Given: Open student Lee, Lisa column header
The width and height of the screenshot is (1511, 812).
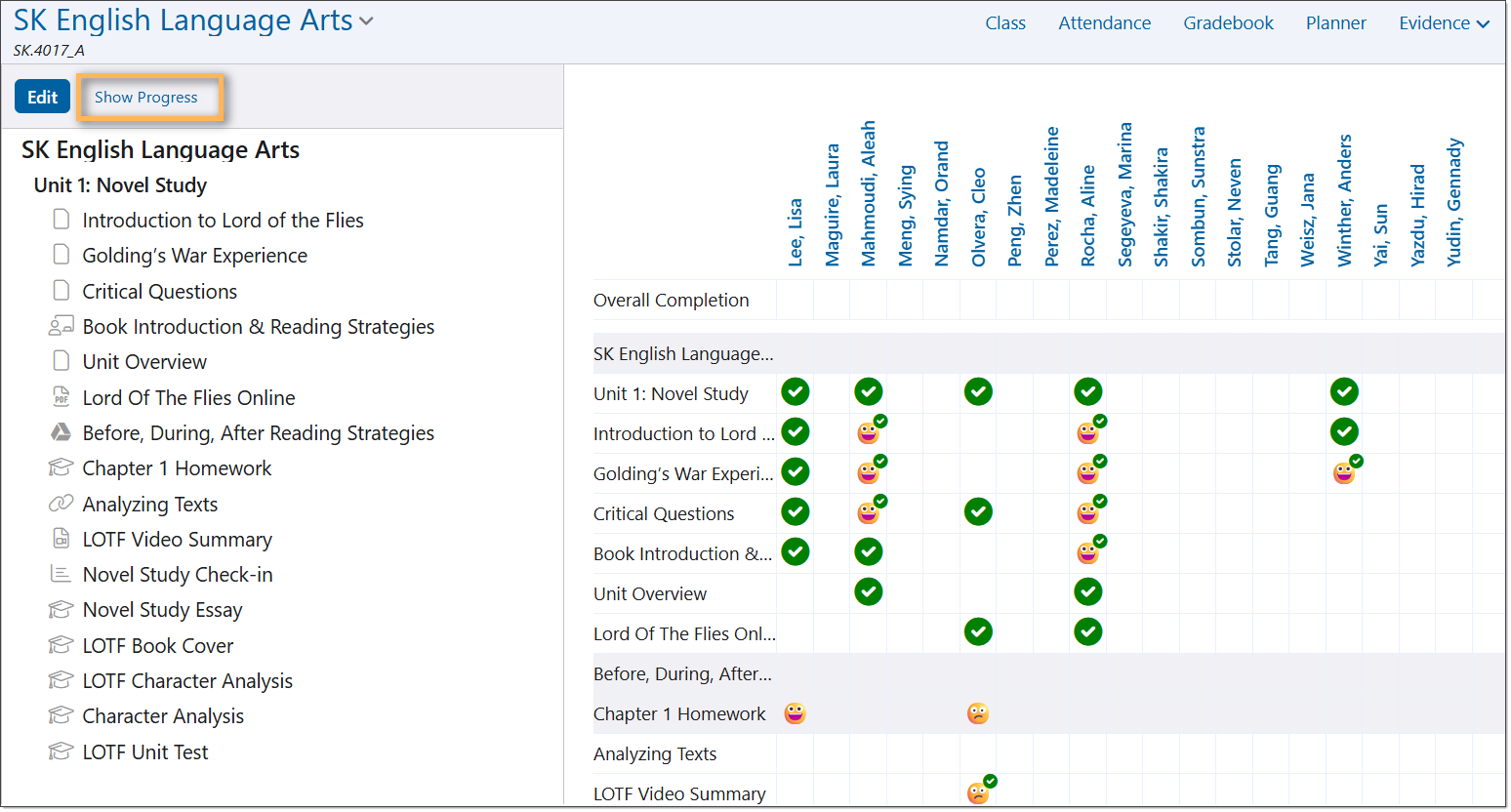Looking at the screenshot, I should (x=796, y=232).
